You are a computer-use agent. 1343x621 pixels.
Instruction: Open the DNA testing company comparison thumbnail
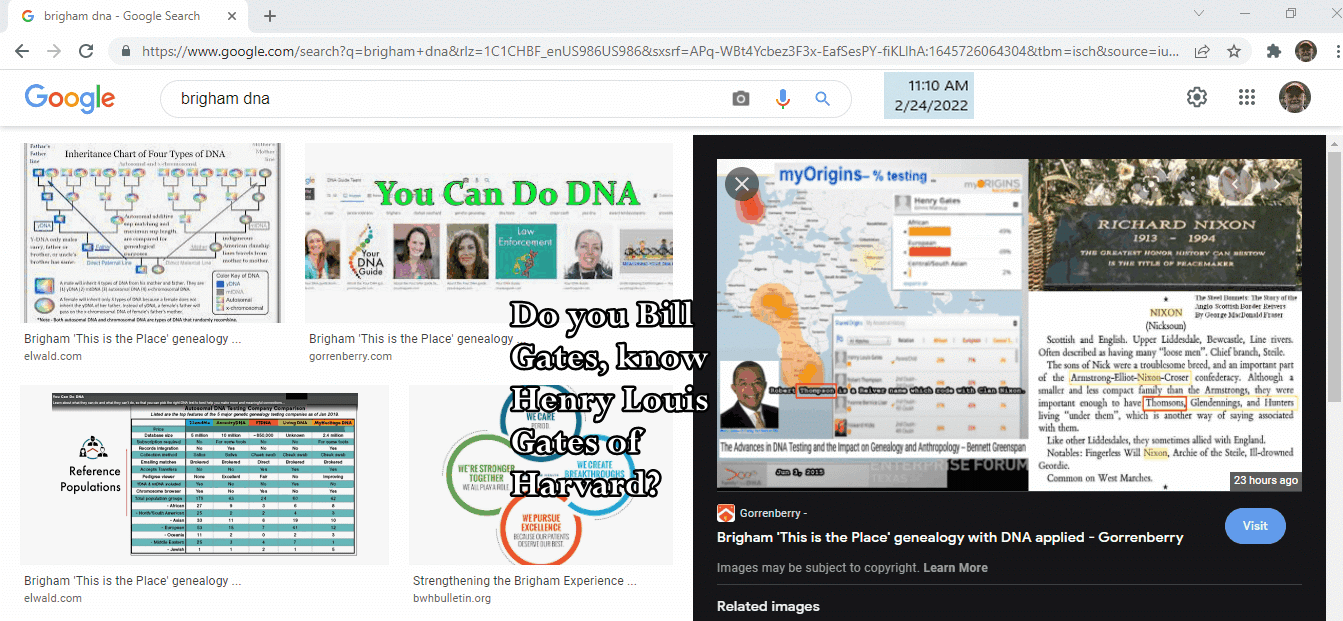tap(205, 476)
